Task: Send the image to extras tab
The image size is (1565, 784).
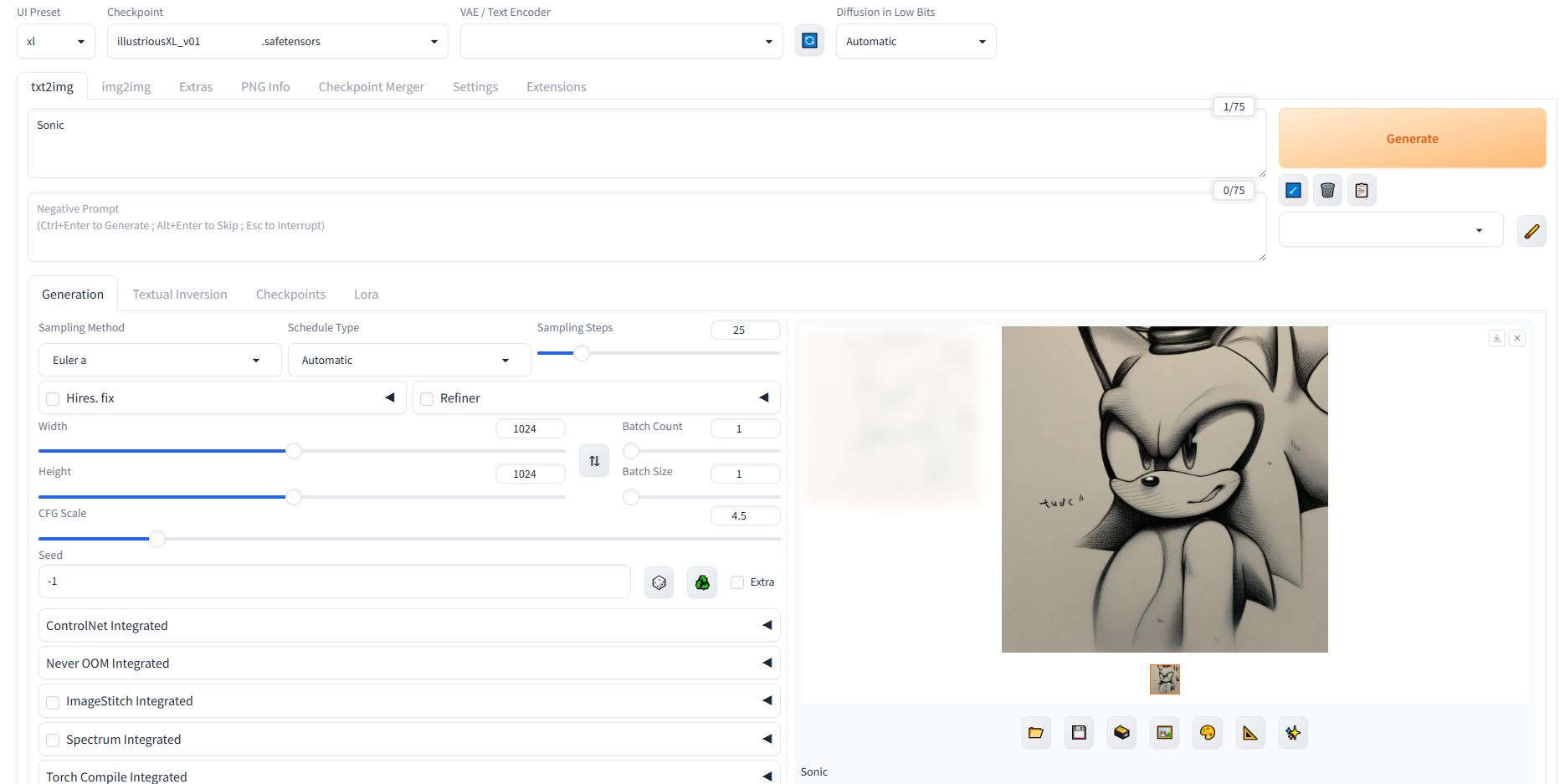Action: pos(1250,733)
